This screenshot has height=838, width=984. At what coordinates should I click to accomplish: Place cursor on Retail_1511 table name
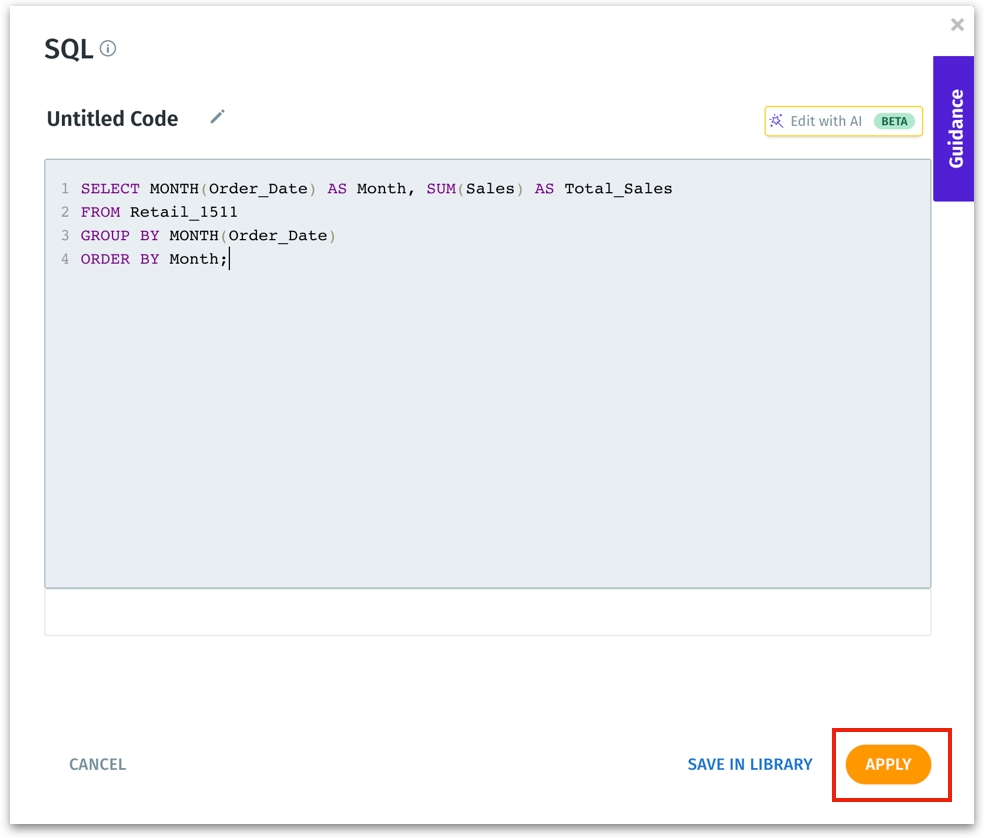tap(183, 212)
